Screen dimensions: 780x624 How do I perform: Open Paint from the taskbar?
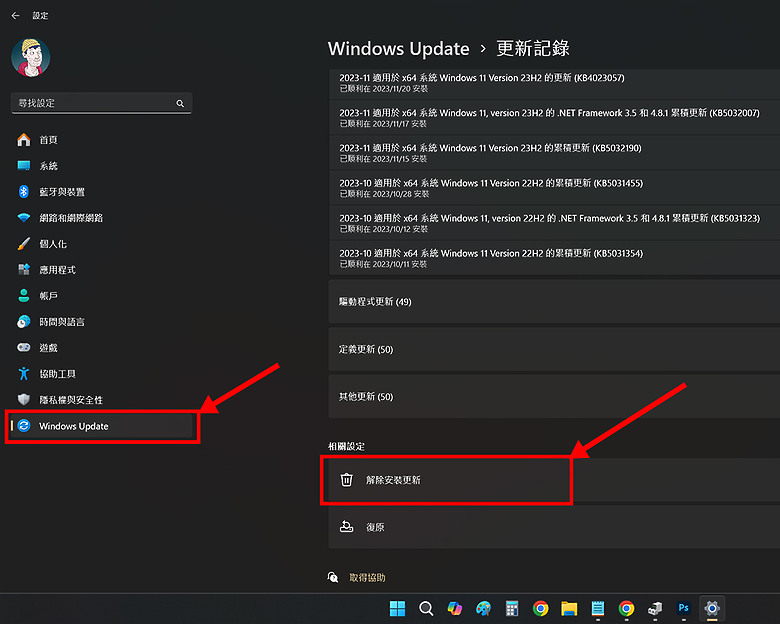tap(483, 608)
